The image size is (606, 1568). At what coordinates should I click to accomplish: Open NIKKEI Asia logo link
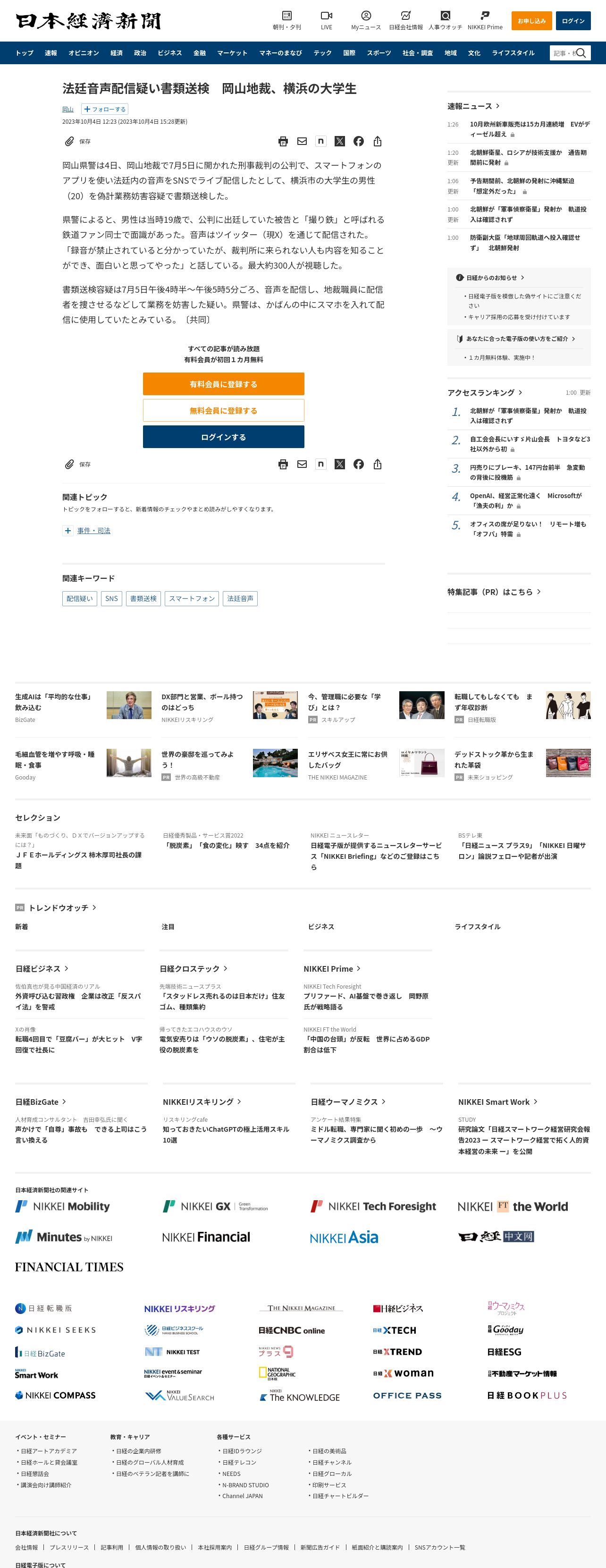click(x=344, y=1237)
